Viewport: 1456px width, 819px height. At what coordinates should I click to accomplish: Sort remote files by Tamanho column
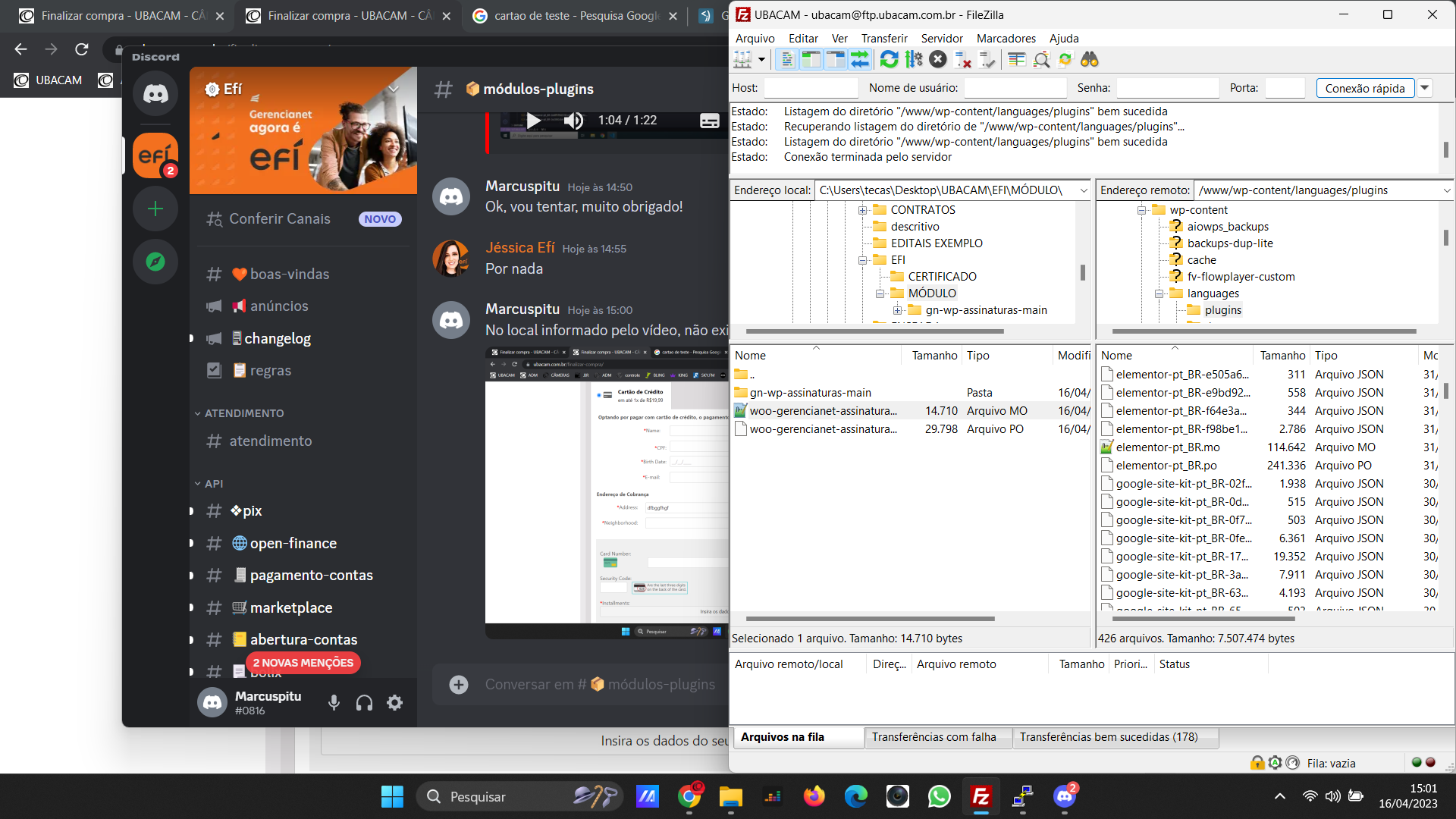(x=1282, y=356)
